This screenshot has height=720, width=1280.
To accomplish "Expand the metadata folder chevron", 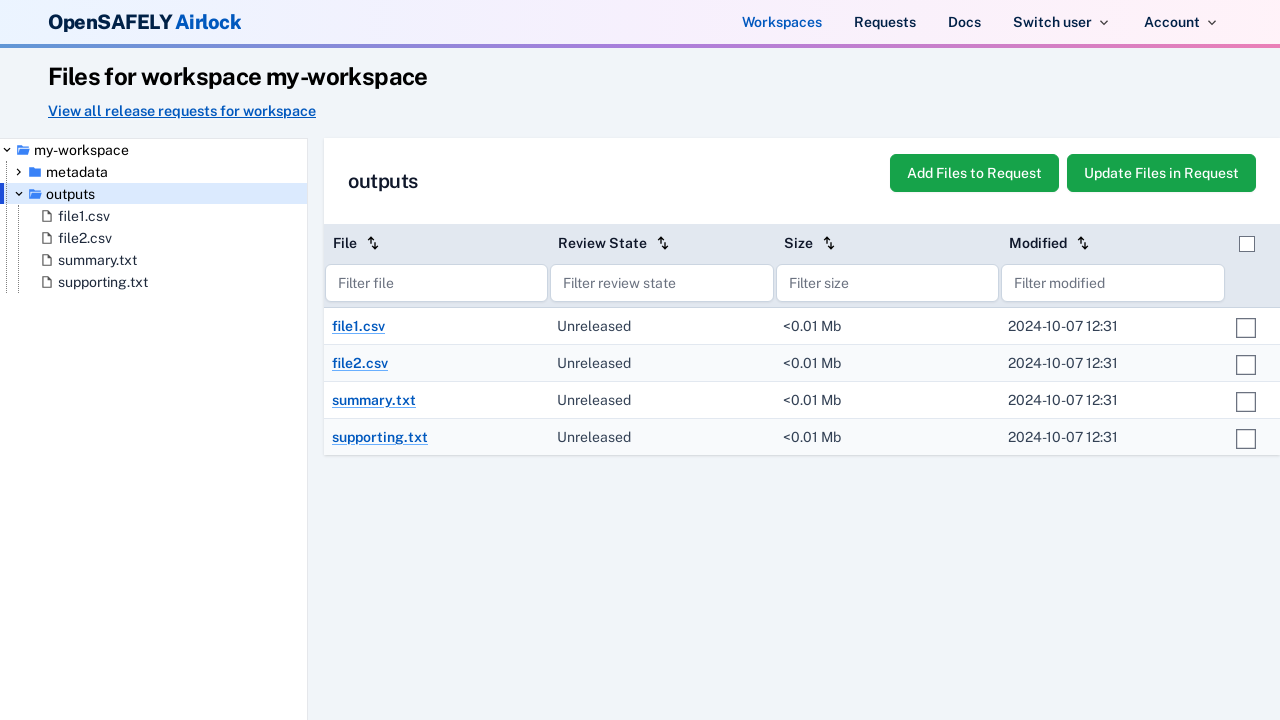I will coord(19,172).
